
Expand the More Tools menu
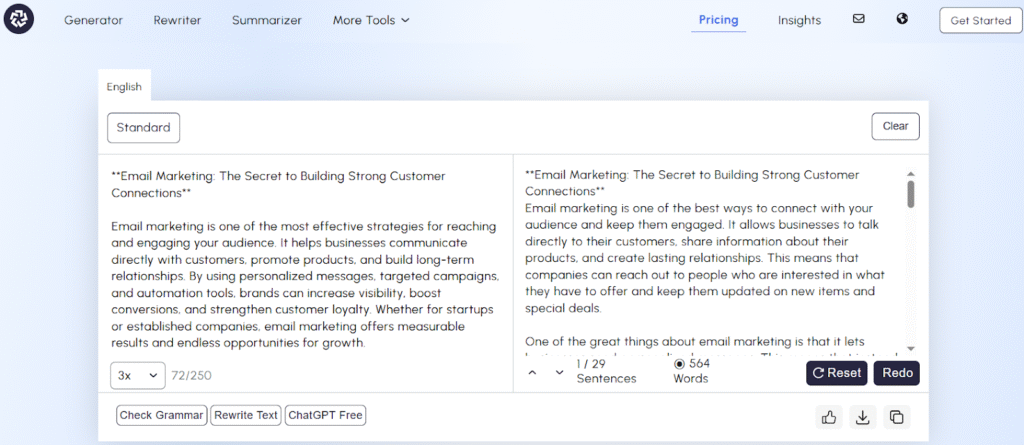pos(371,20)
